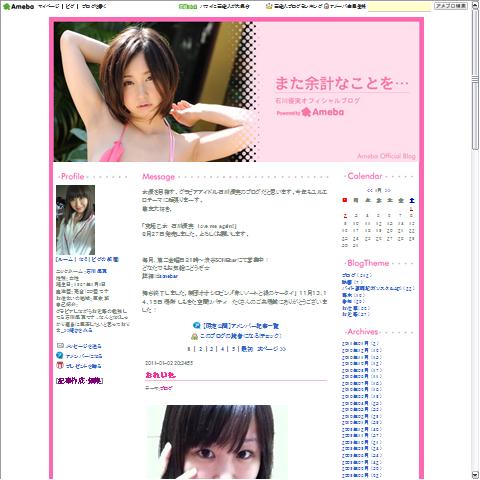Image resolution: width=480 pixels, height=480 pixels.
Task: Open the ピグの部屋 link under profile
Action: pos(105,259)
